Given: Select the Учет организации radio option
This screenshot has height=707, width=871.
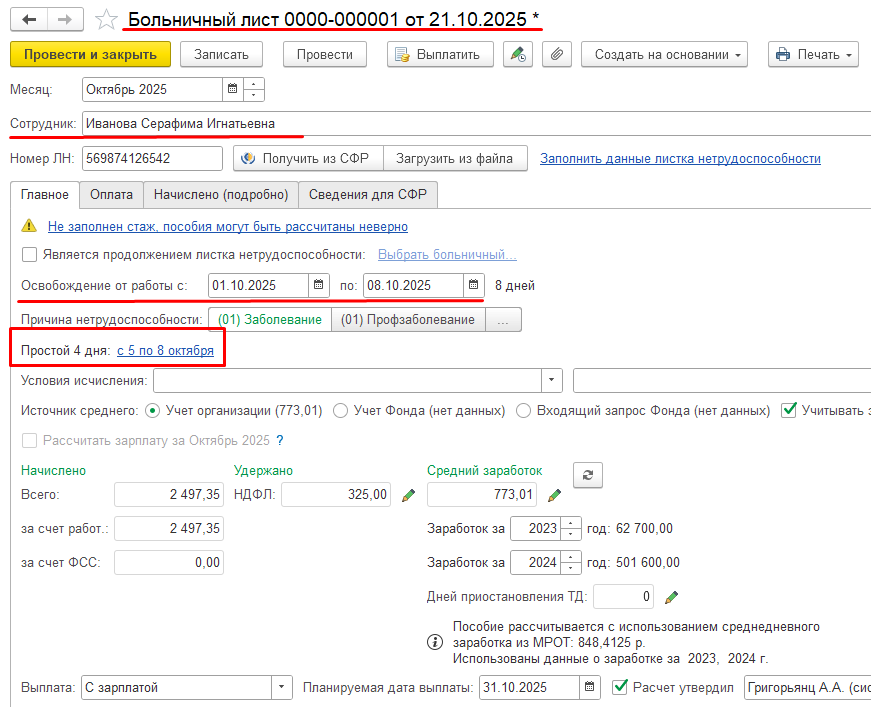Looking at the screenshot, I should pyautogui.click(x=152, y=411).
